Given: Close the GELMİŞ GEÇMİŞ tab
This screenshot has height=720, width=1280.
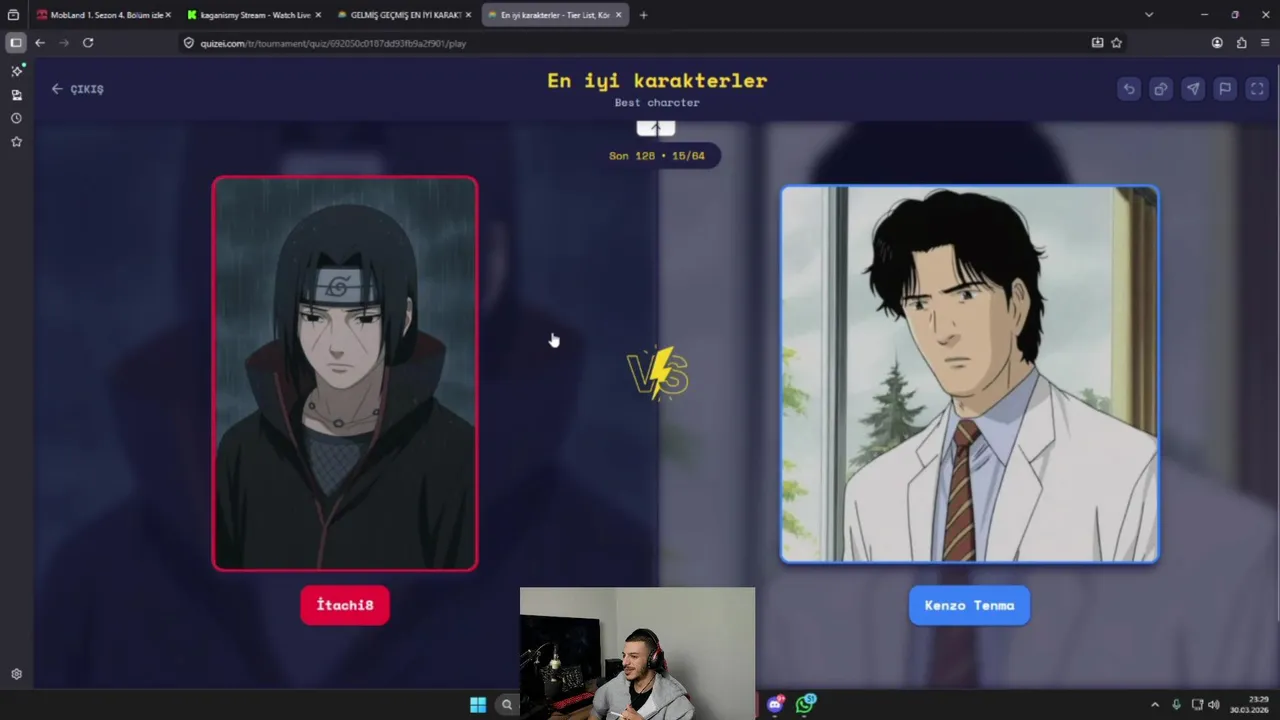Looking at the screenshot, I should pyautogui.click(x=468, y=15).
